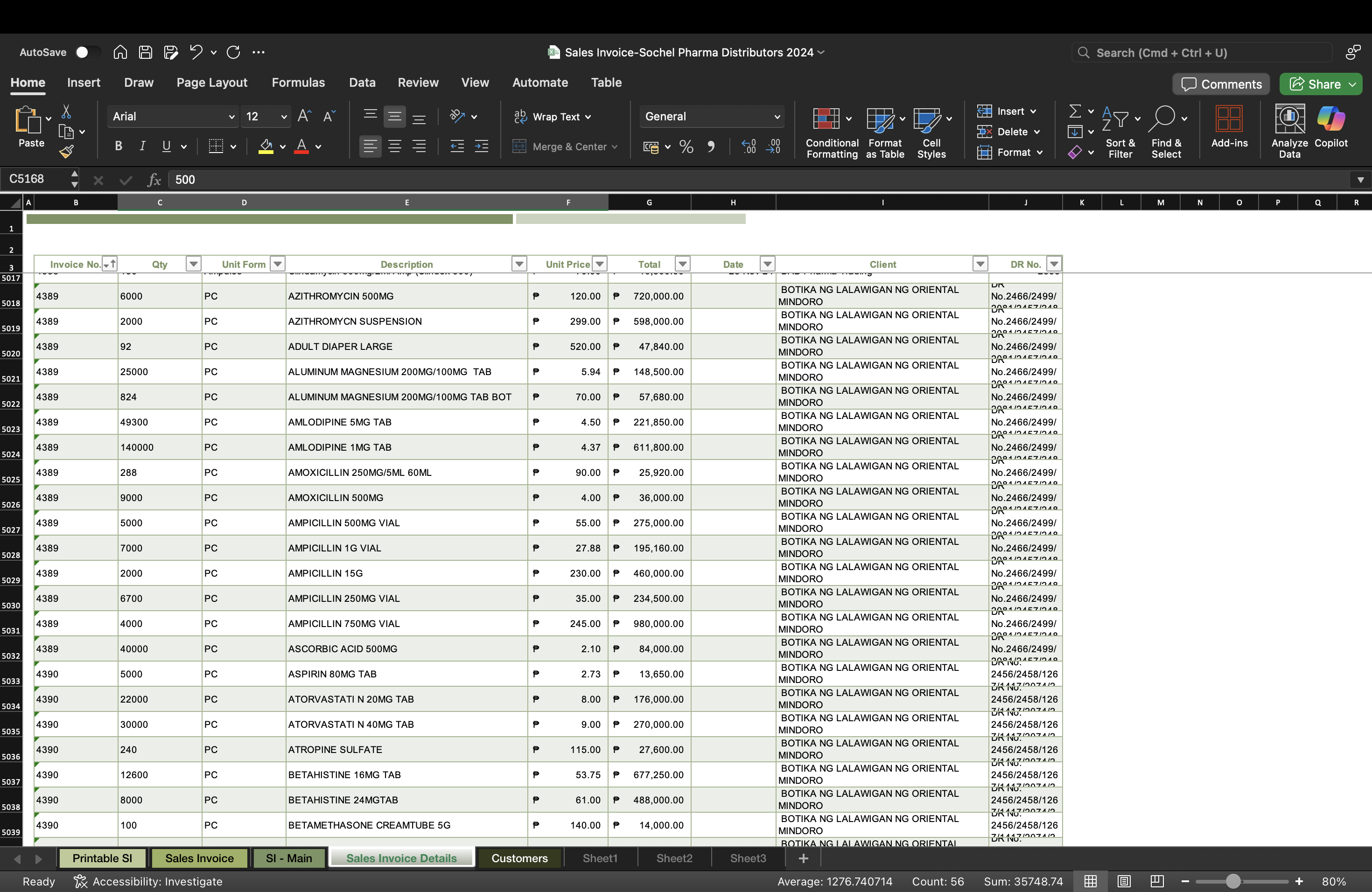Image resolution: width=1372 pixels, height=892 pixels.
Task: Click Accessibility: Investigate in status bar
Action: tap(149, 882)
